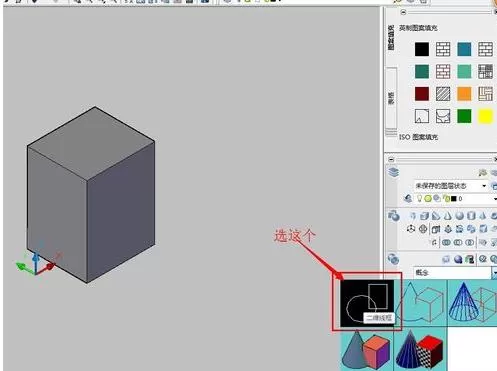Select the gray 3D box solid
Image resolution: width=497 pixels, height=371 pixels.
tap(91, 195)
